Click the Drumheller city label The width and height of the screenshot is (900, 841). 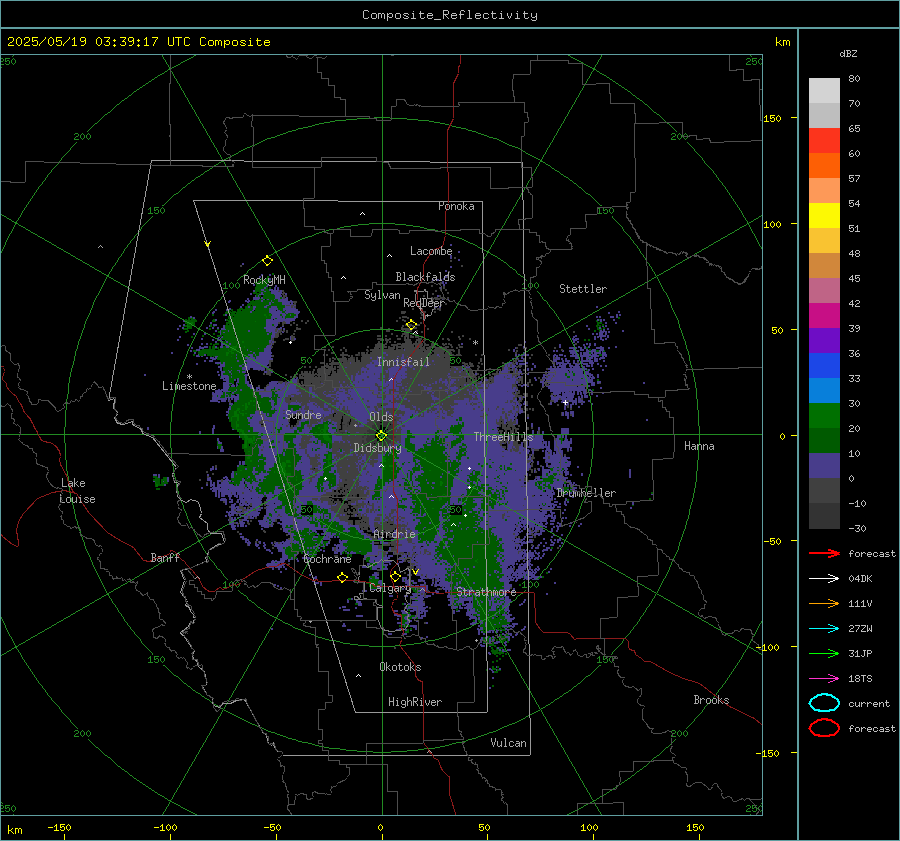click(586, 493)
